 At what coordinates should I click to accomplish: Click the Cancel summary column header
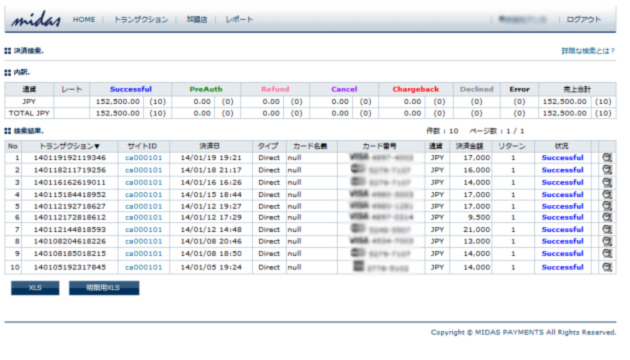344,89
